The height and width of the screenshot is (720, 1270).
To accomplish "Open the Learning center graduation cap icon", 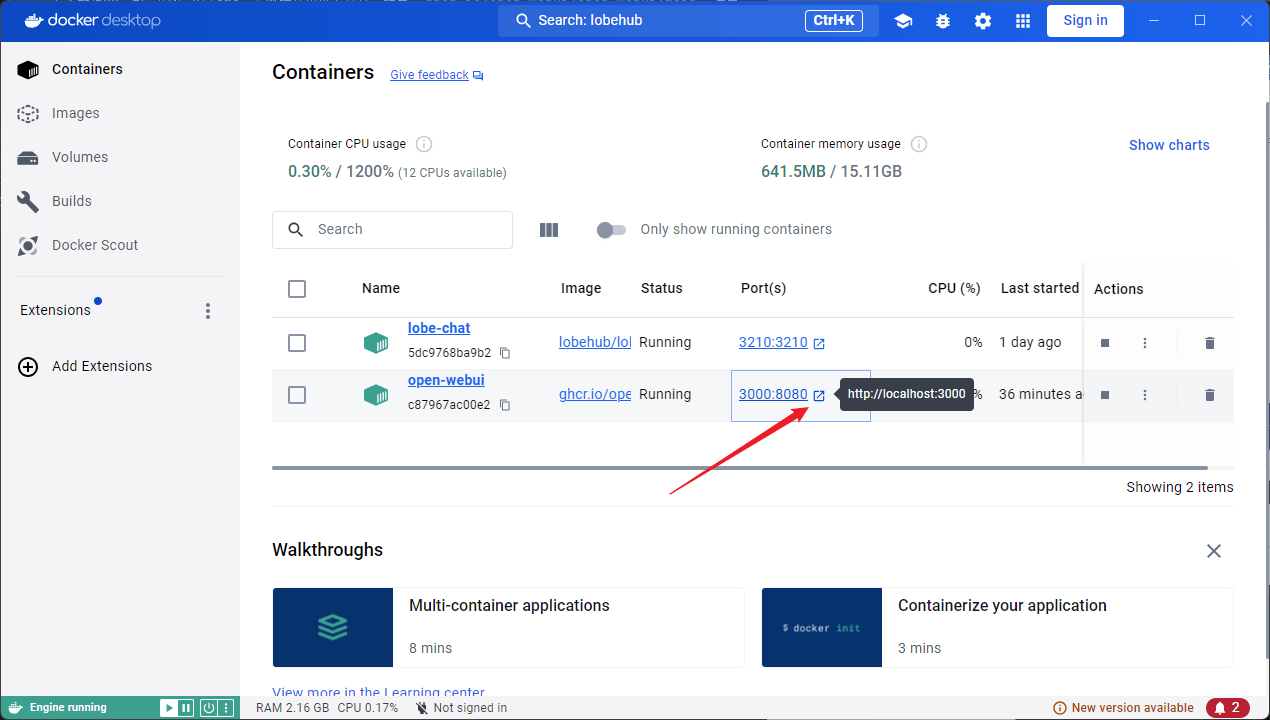I will pyautogui.click(x=903, y=21).
